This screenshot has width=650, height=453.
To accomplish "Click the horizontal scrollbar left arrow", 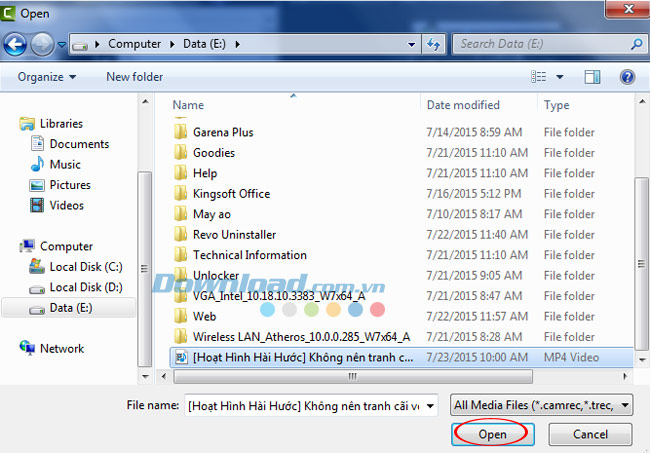I will 164,376.
